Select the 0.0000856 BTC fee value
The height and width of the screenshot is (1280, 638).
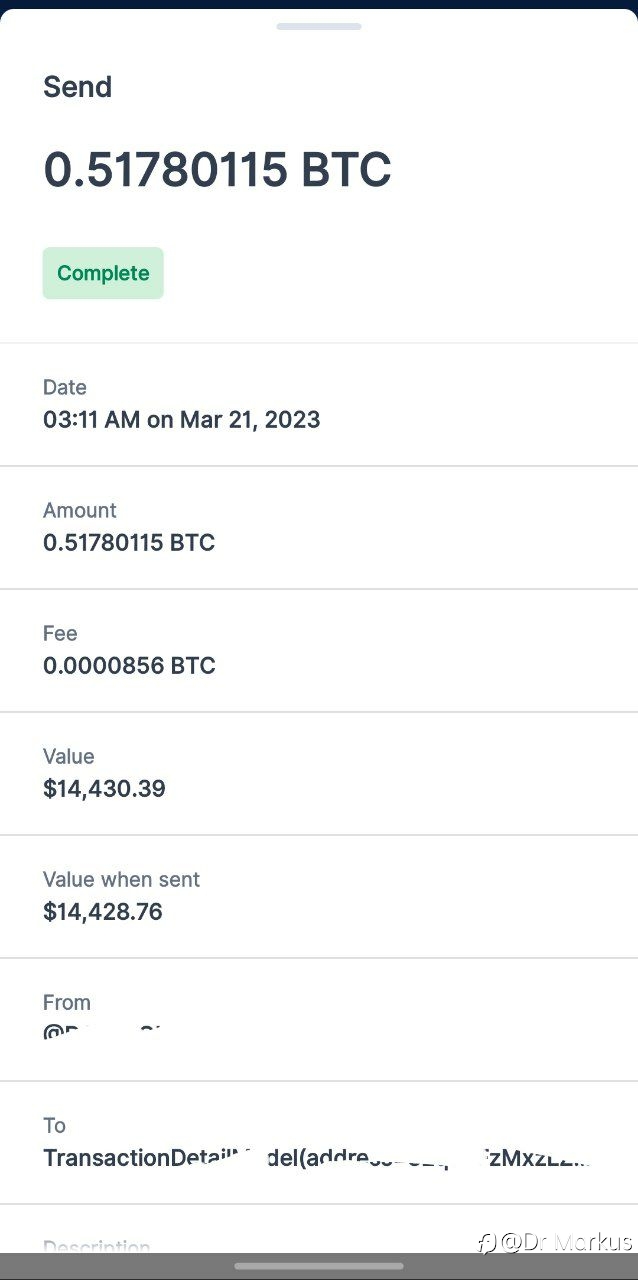coord(129,665)
